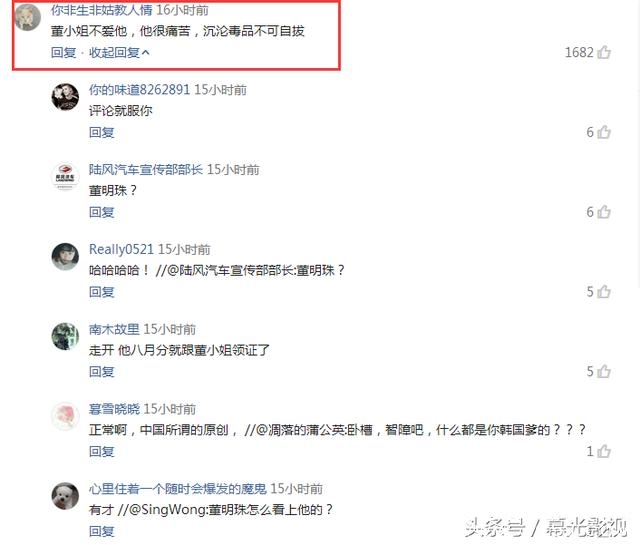The height and width of the screenshot is (545, 640).
Task: Reply to the top comment by 你非生非姑教人情
Action: pos(63,53)
